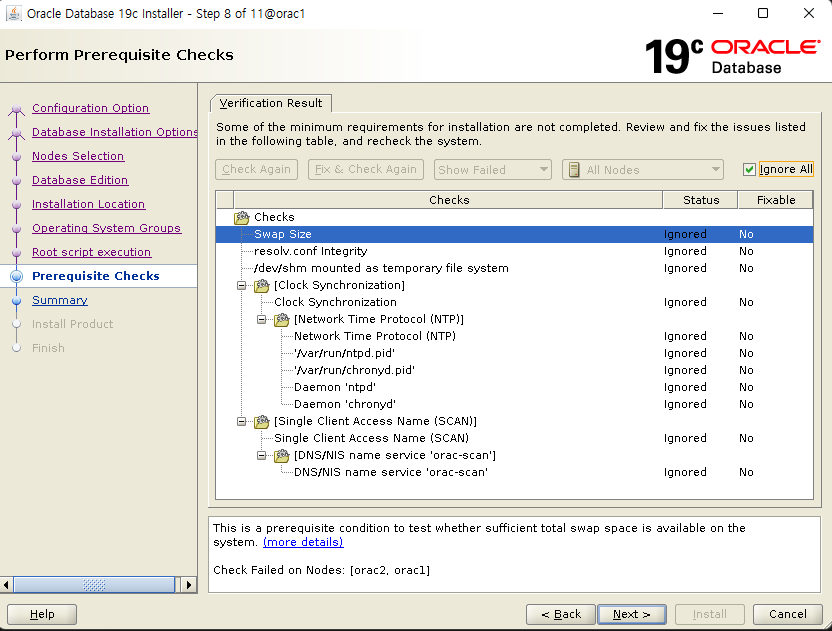Click the Cancel button
832x631 pixels.
pyautogui.click(x=787, y=614)
